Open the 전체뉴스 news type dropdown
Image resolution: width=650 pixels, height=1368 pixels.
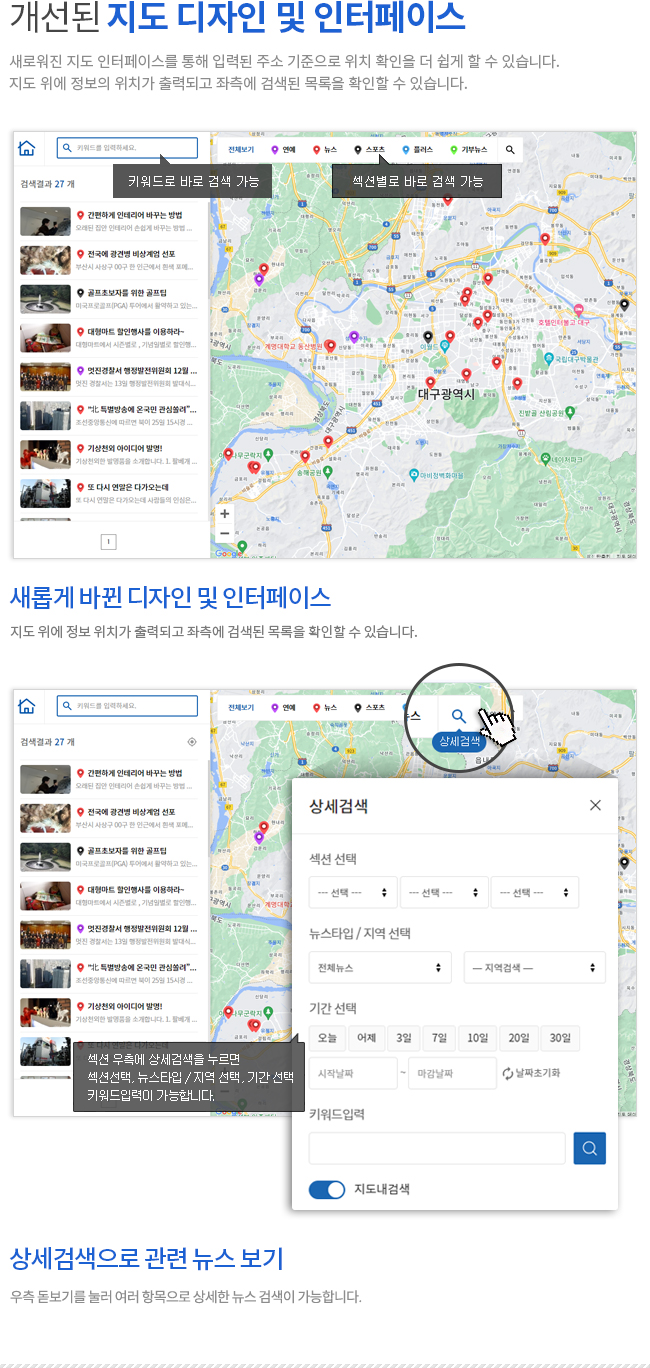point(380,968)
